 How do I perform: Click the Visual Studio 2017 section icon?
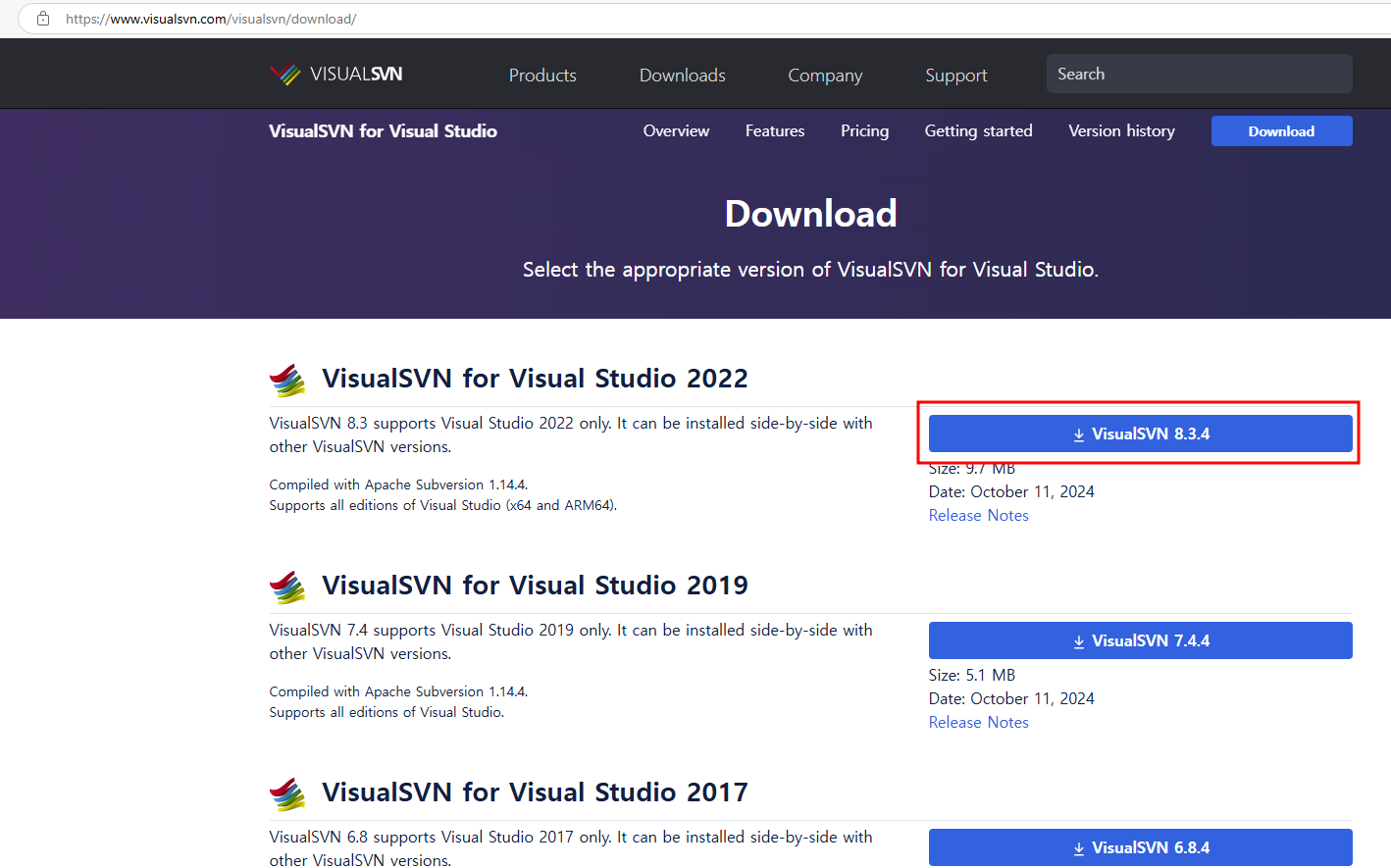(287, 793)
